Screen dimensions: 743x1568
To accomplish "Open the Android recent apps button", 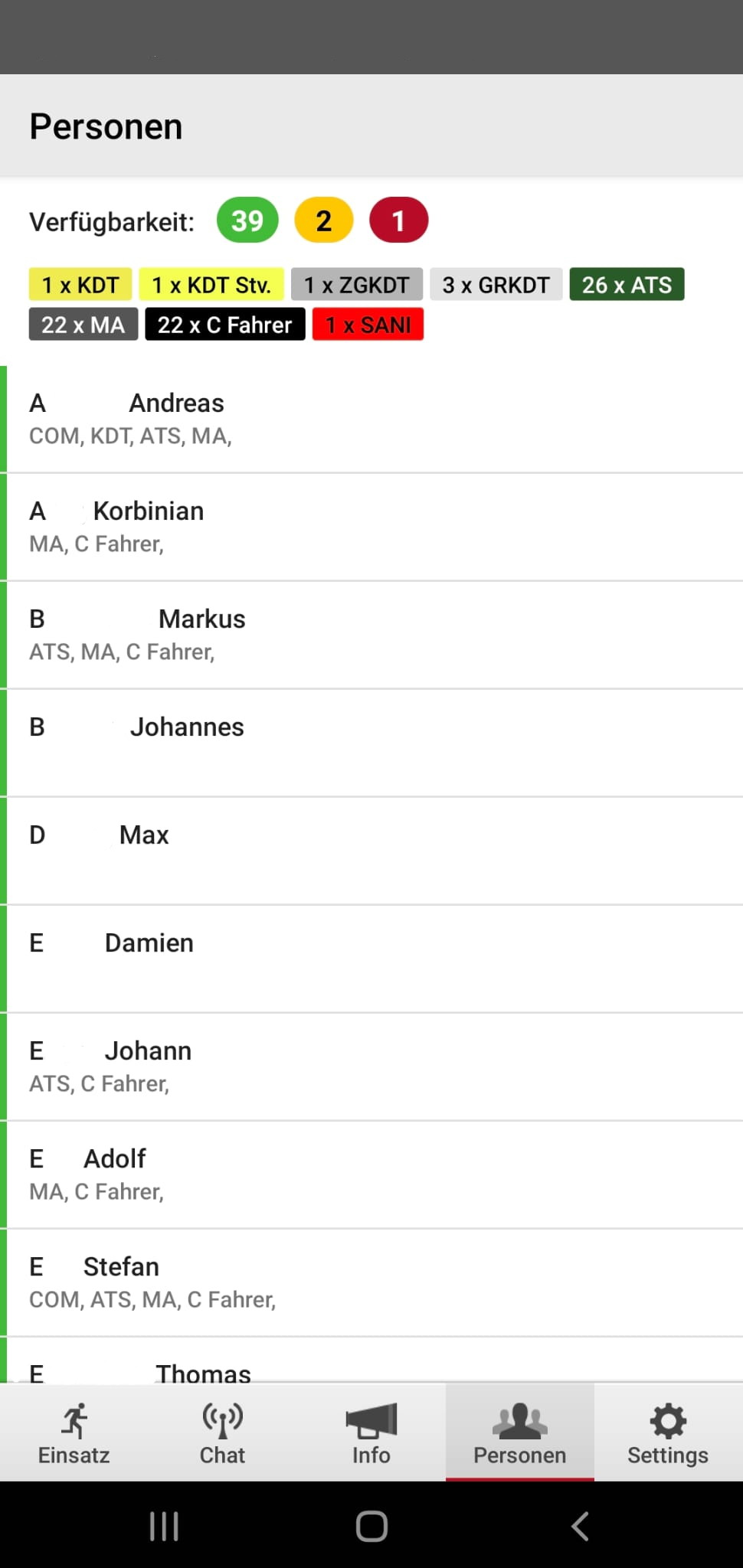I will point(164,1526).
